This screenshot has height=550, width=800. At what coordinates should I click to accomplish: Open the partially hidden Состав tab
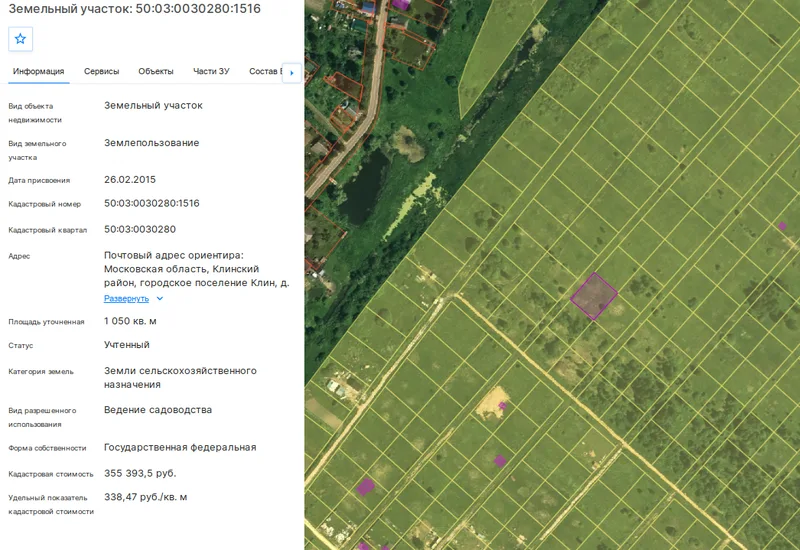265,71
